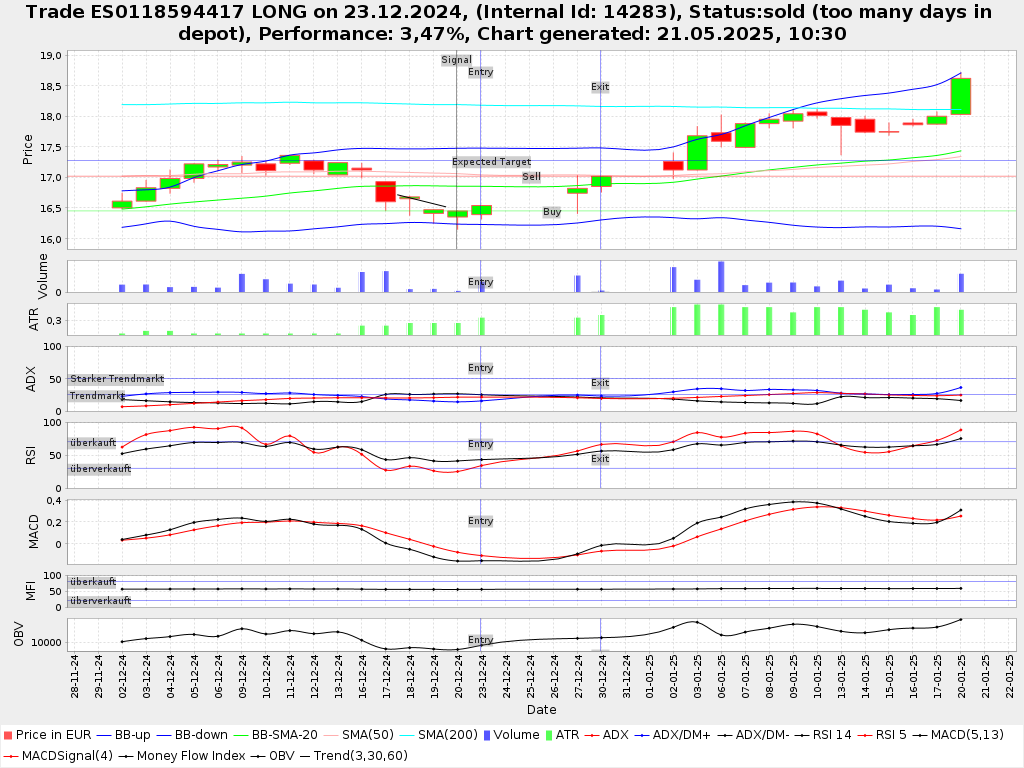Select the Expected Target annotation

491,162
